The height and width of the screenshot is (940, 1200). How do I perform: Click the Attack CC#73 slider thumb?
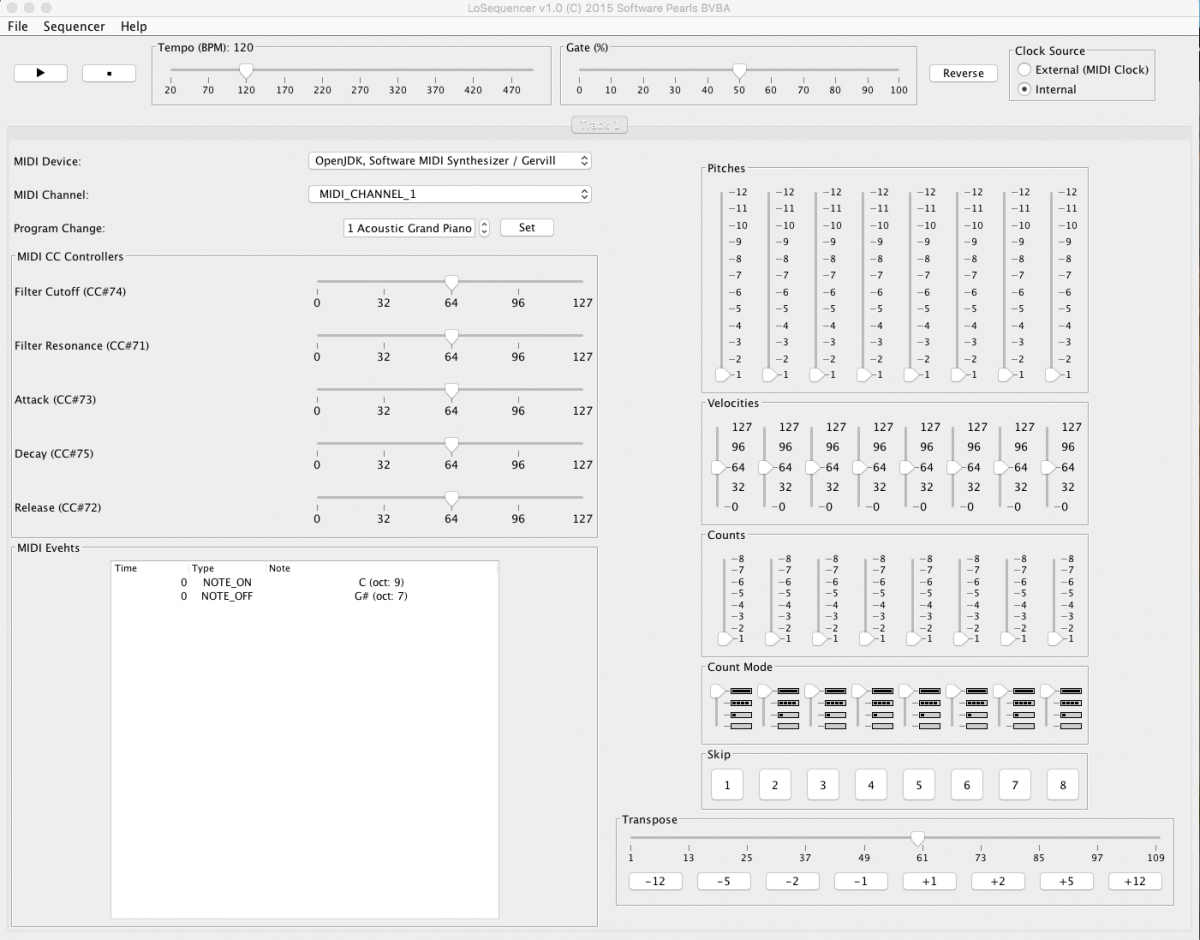pos(451,391)
